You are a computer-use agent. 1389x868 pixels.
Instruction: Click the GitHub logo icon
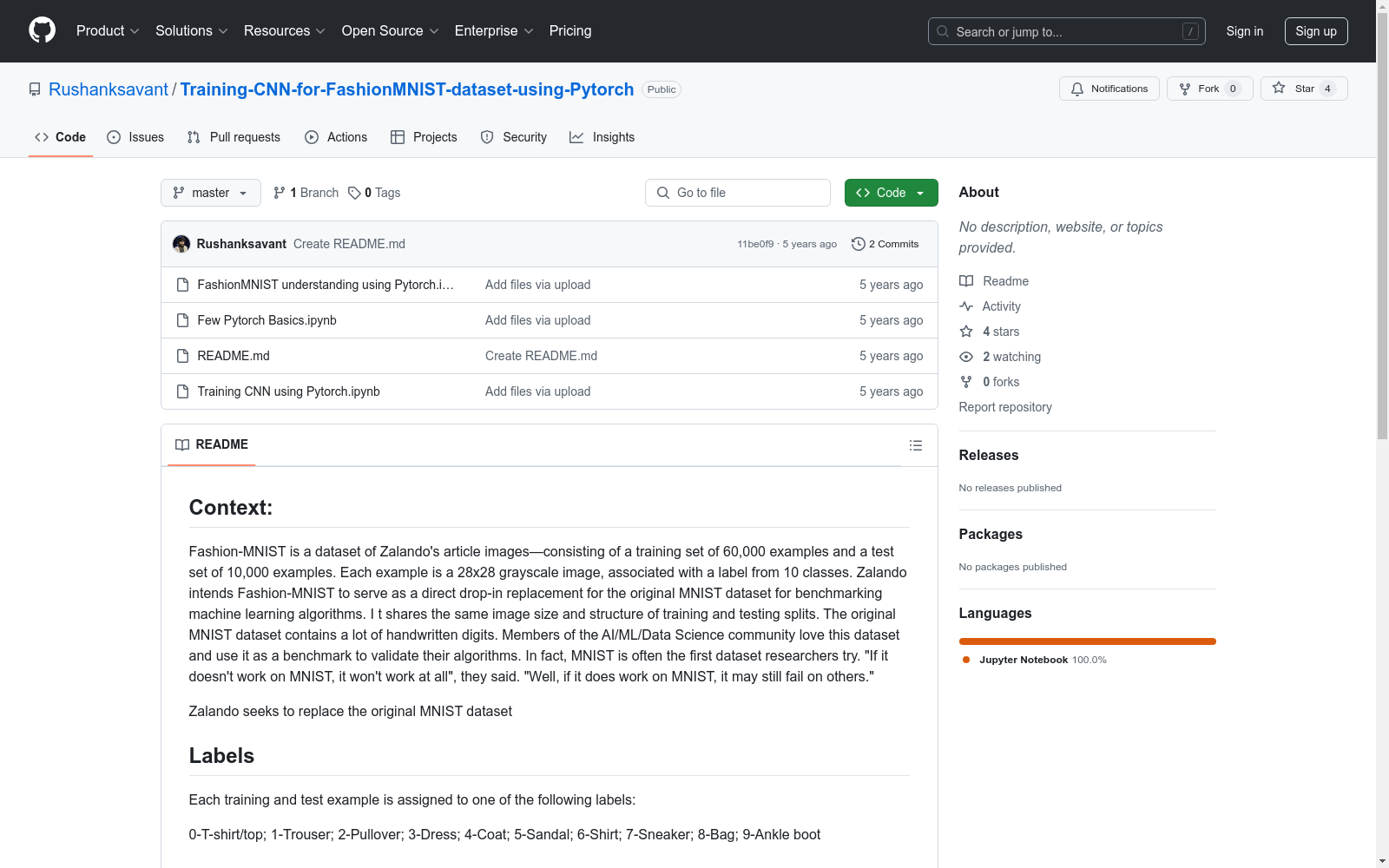point(42,30)
